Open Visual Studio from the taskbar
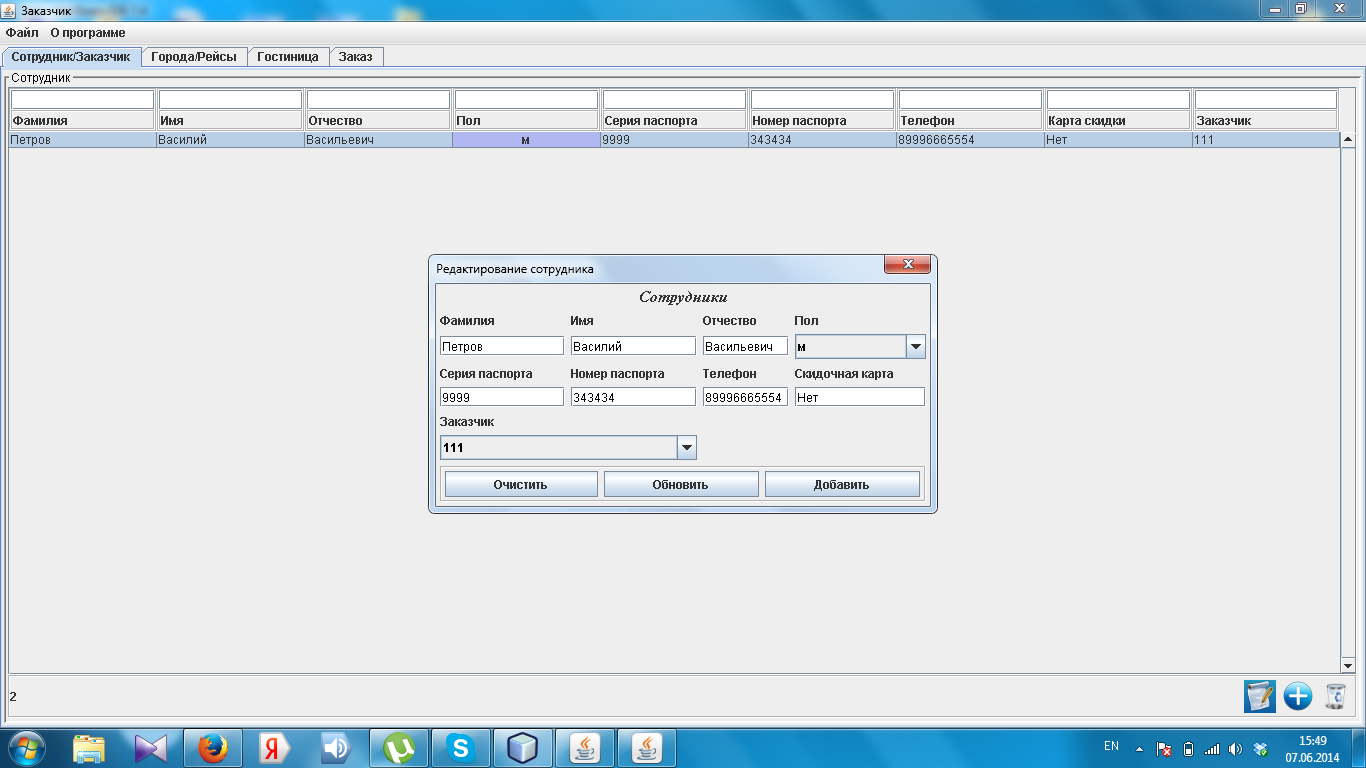 (151, 748)
